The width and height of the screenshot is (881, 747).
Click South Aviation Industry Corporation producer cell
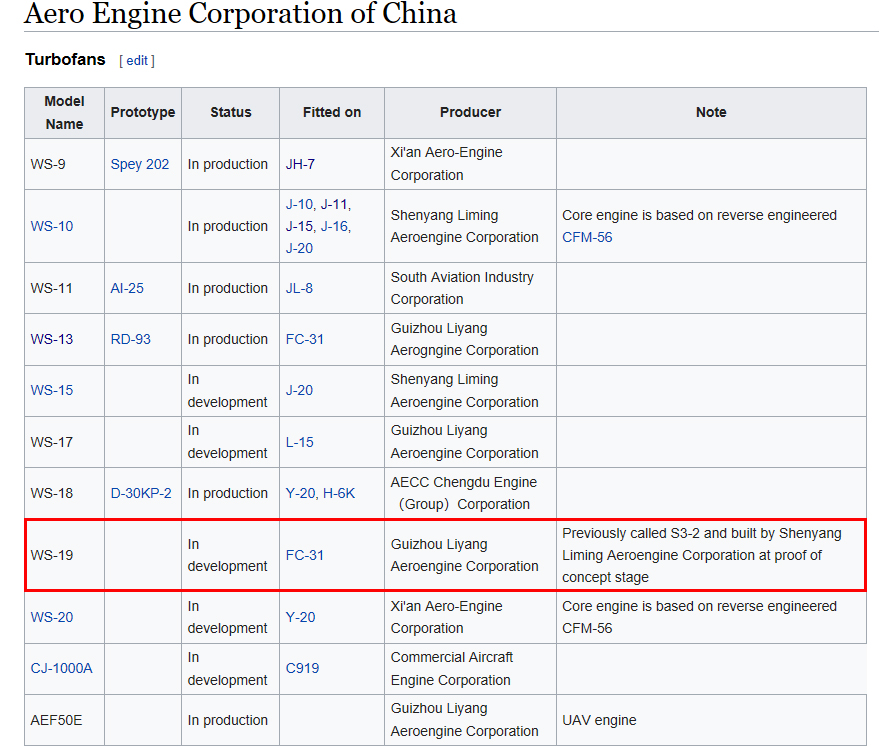coord(470,288)
